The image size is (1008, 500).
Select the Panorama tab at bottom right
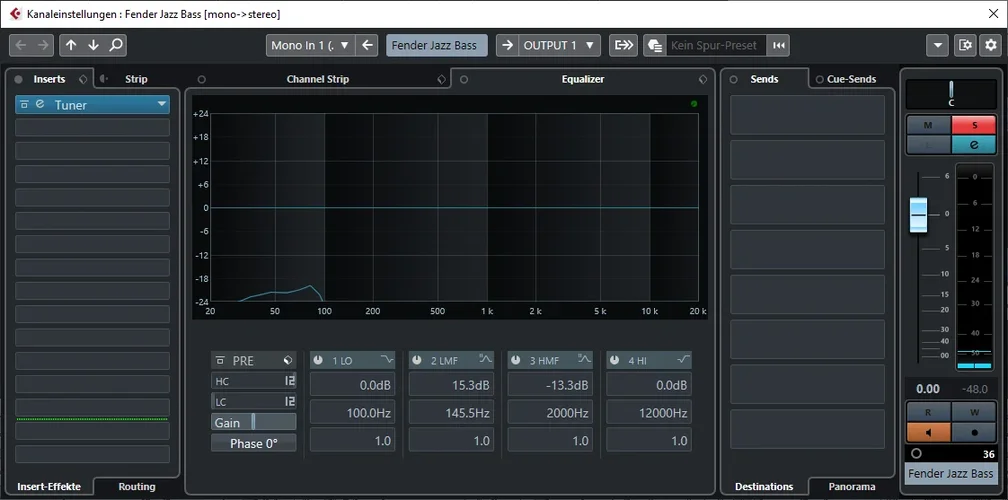(852, 487)
